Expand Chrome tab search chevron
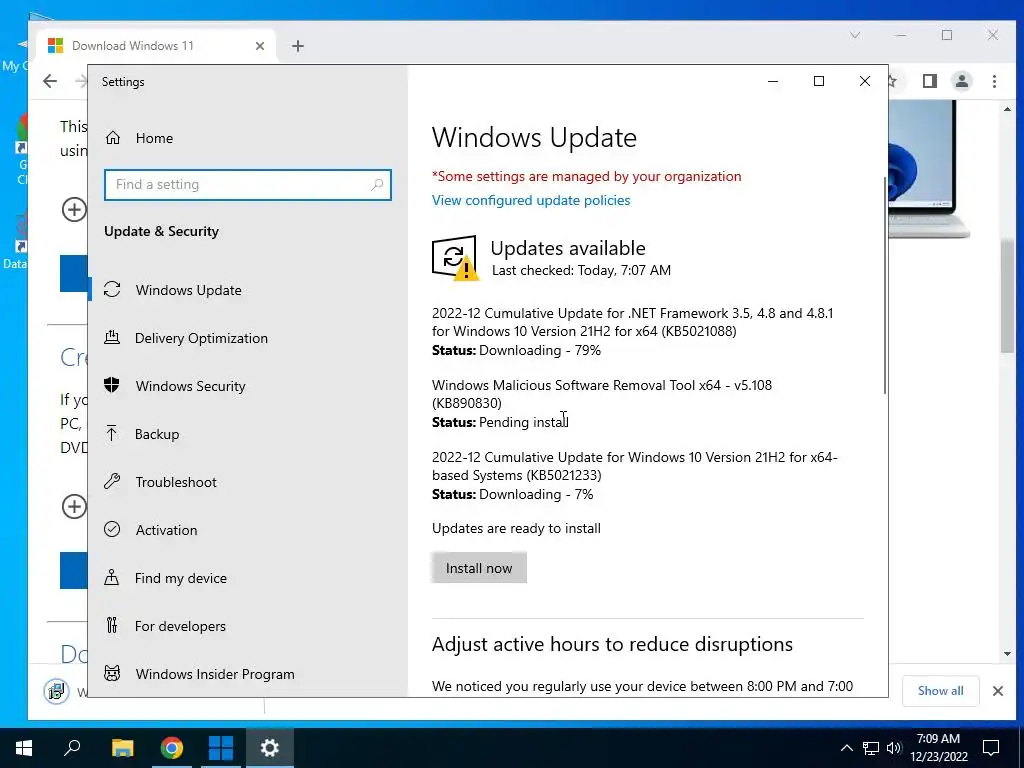Image resolution: width=1024 pixels, height=768 pixels. tap(855, 35)
